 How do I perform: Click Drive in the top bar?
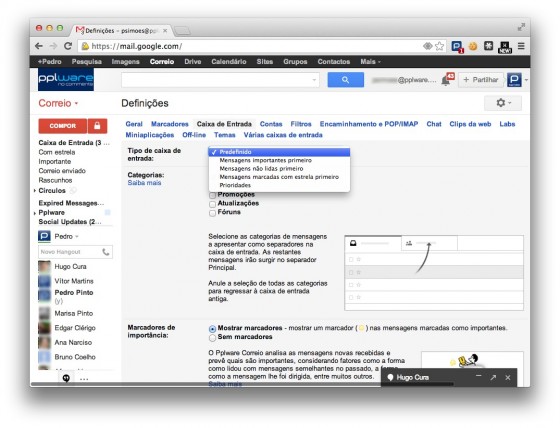[192, 61]
